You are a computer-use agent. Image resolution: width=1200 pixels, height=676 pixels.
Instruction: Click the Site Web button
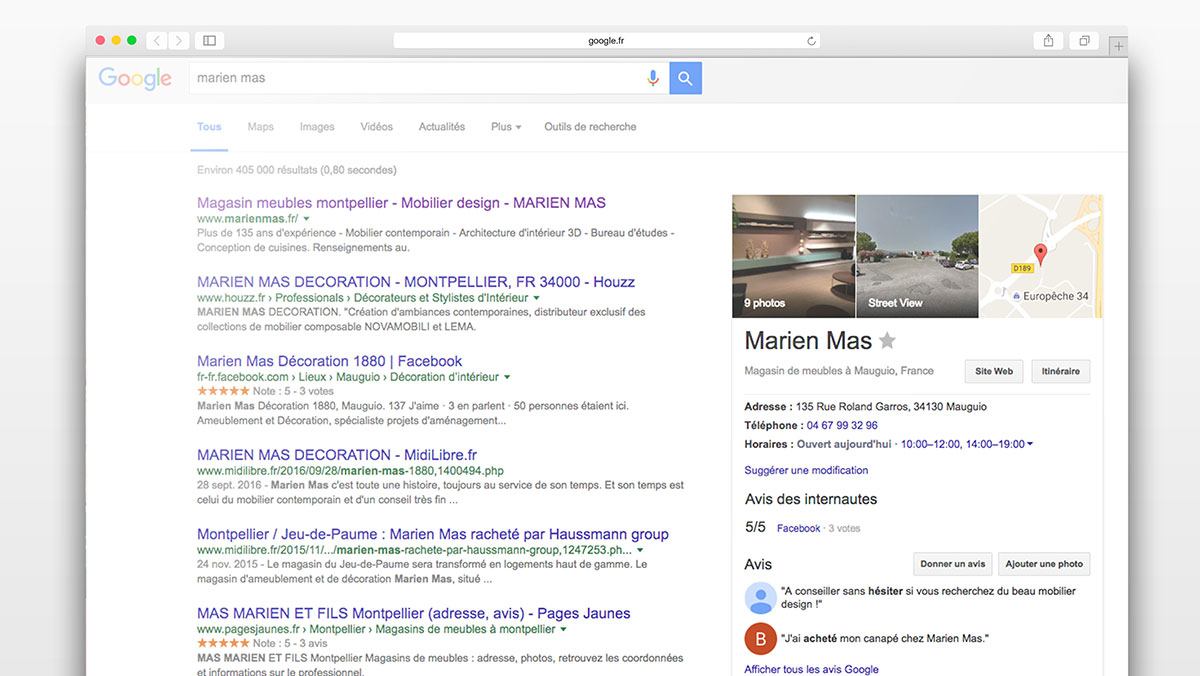click(994, 371)
